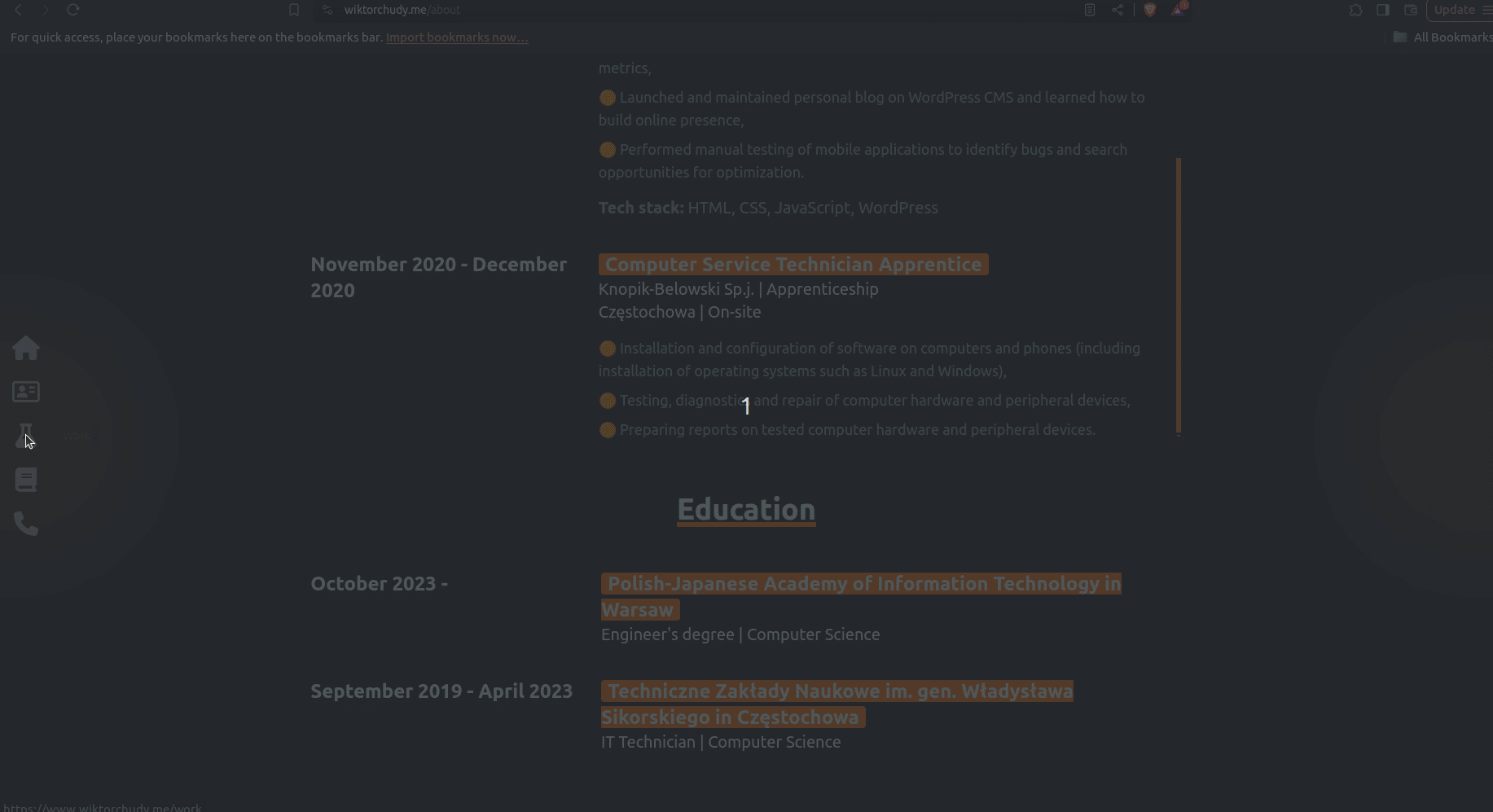This screenshot has height=812, width=1493.
Task: Open Contact via phone icon in sidebar
Action: [26, 524]
